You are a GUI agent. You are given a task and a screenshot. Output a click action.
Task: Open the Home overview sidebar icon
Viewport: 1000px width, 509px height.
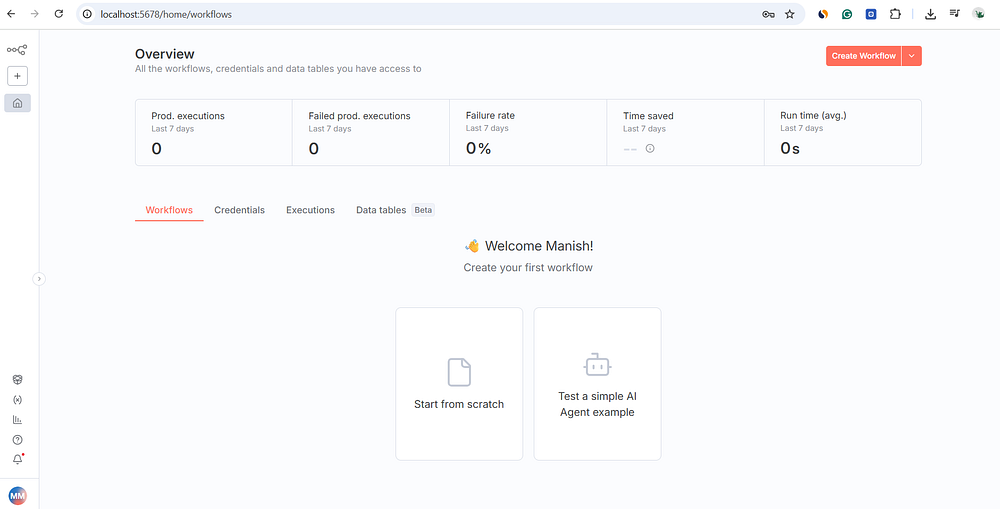[17, 103]
